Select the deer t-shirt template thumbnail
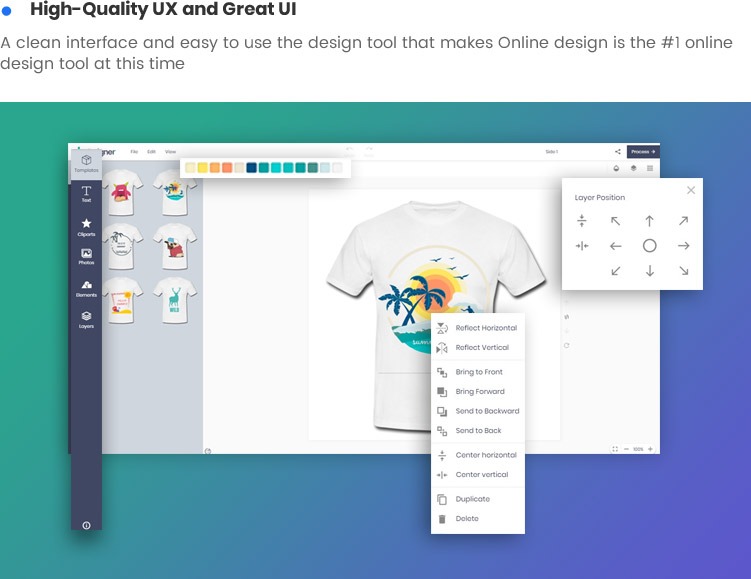Image resolution: width=751 pixels, height=579 pixels. 174,299
